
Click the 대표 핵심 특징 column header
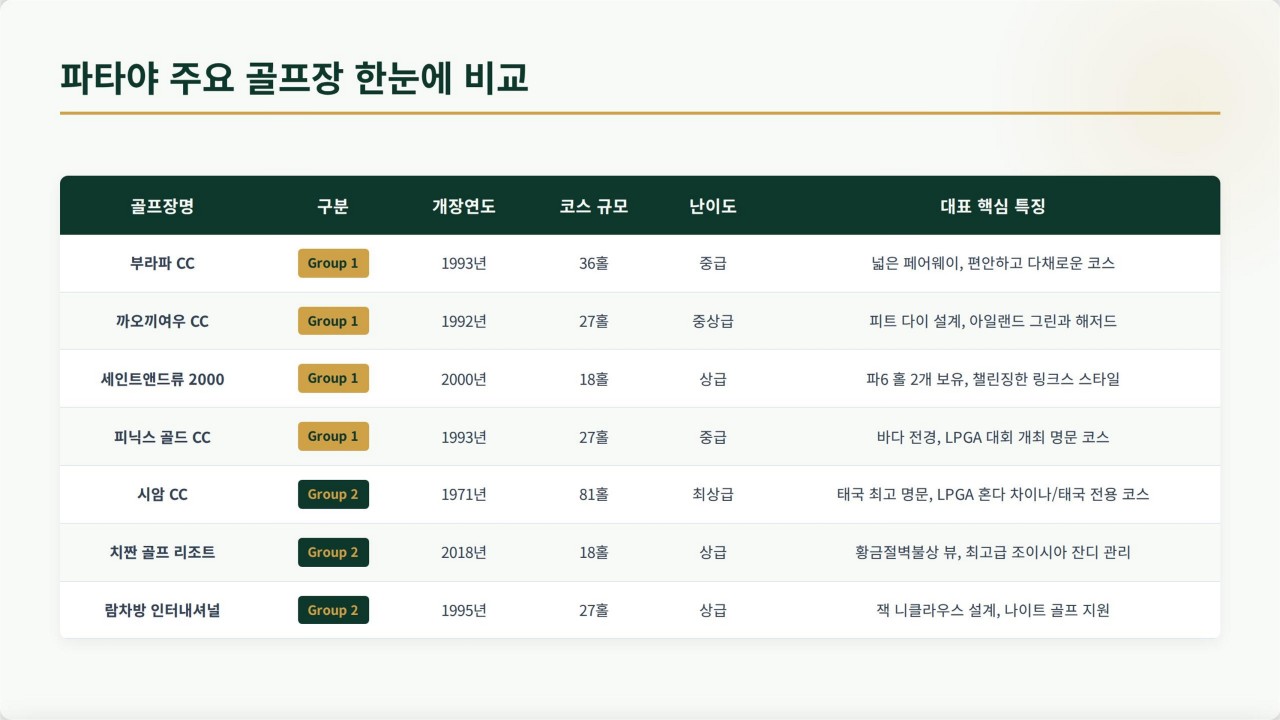coord(993,207)
